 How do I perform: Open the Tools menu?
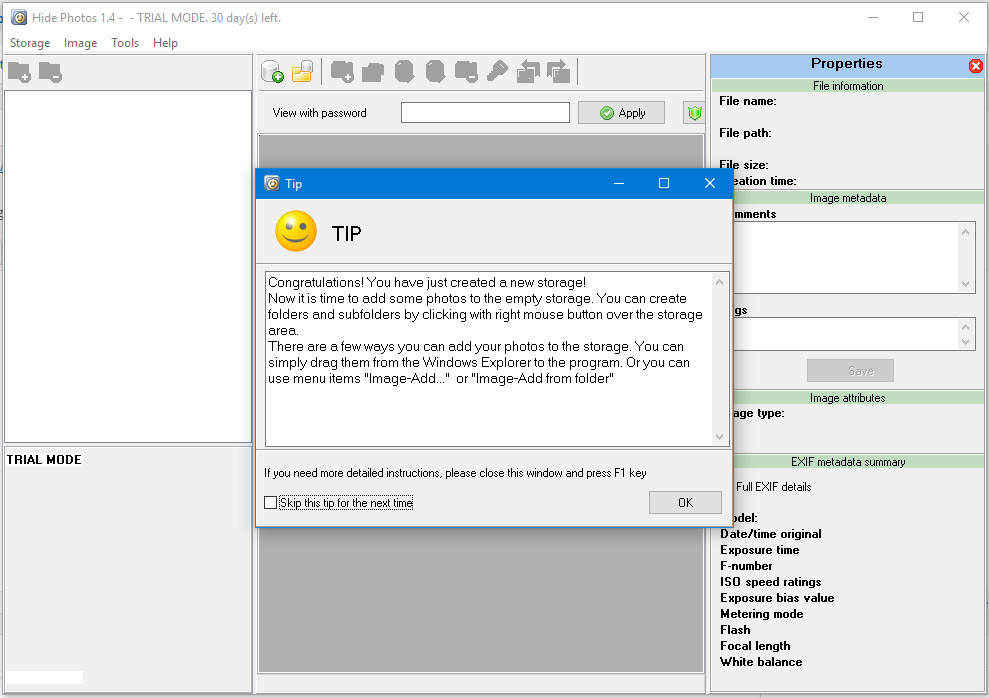coord(125,43)
